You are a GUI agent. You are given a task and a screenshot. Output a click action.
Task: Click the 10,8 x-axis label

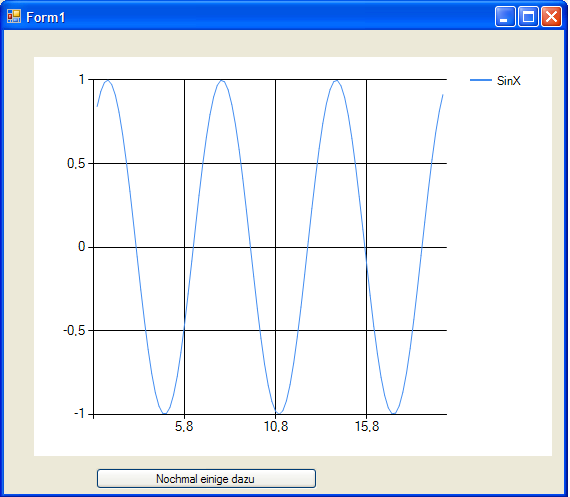276,426
